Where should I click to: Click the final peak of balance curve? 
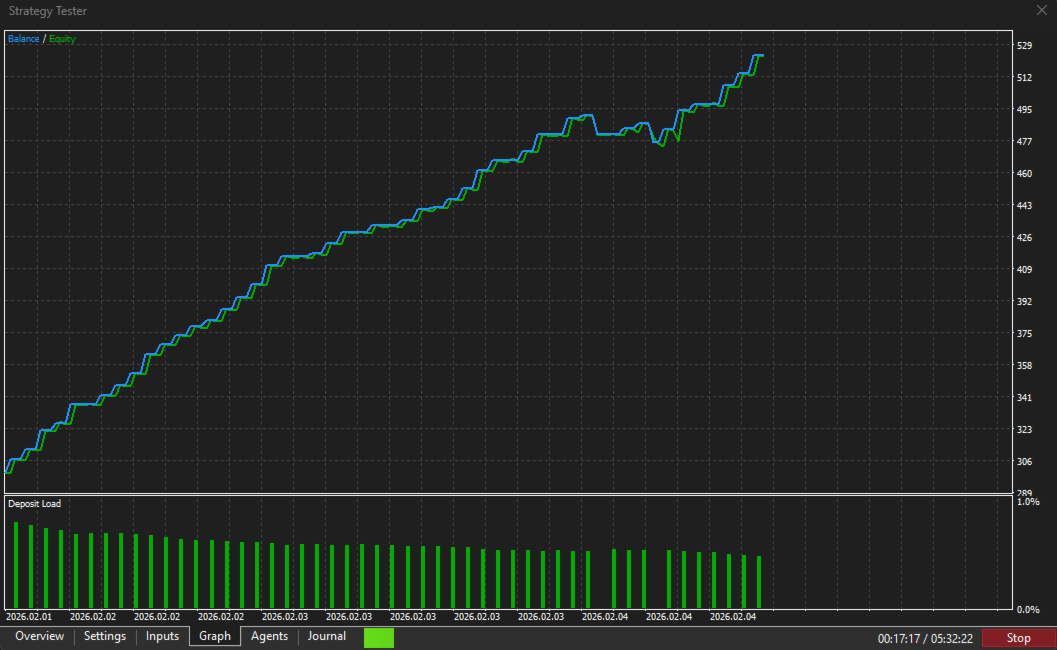(x=758, y=55)
